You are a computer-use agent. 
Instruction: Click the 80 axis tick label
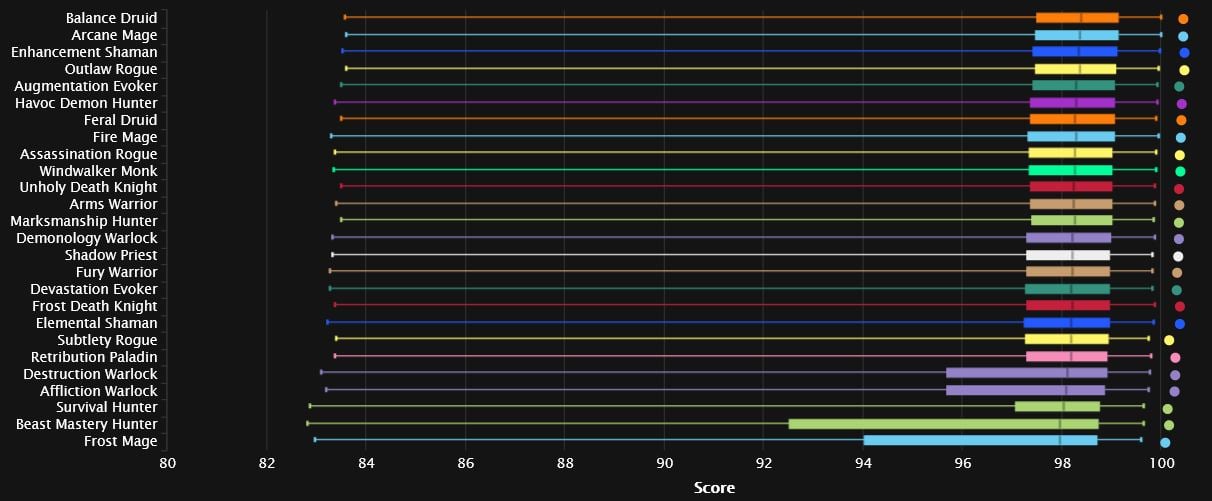[x=167, y=464]
